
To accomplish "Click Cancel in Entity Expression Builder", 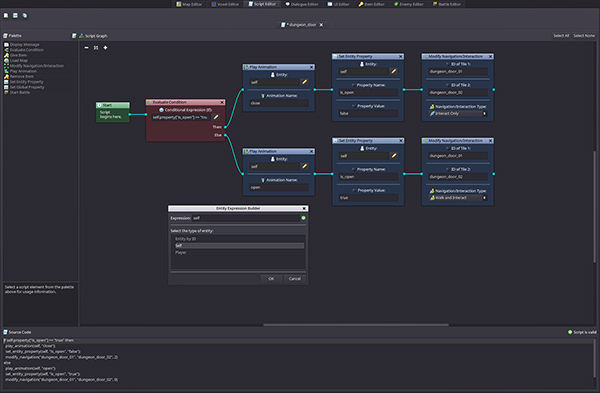I will (295, 279).
